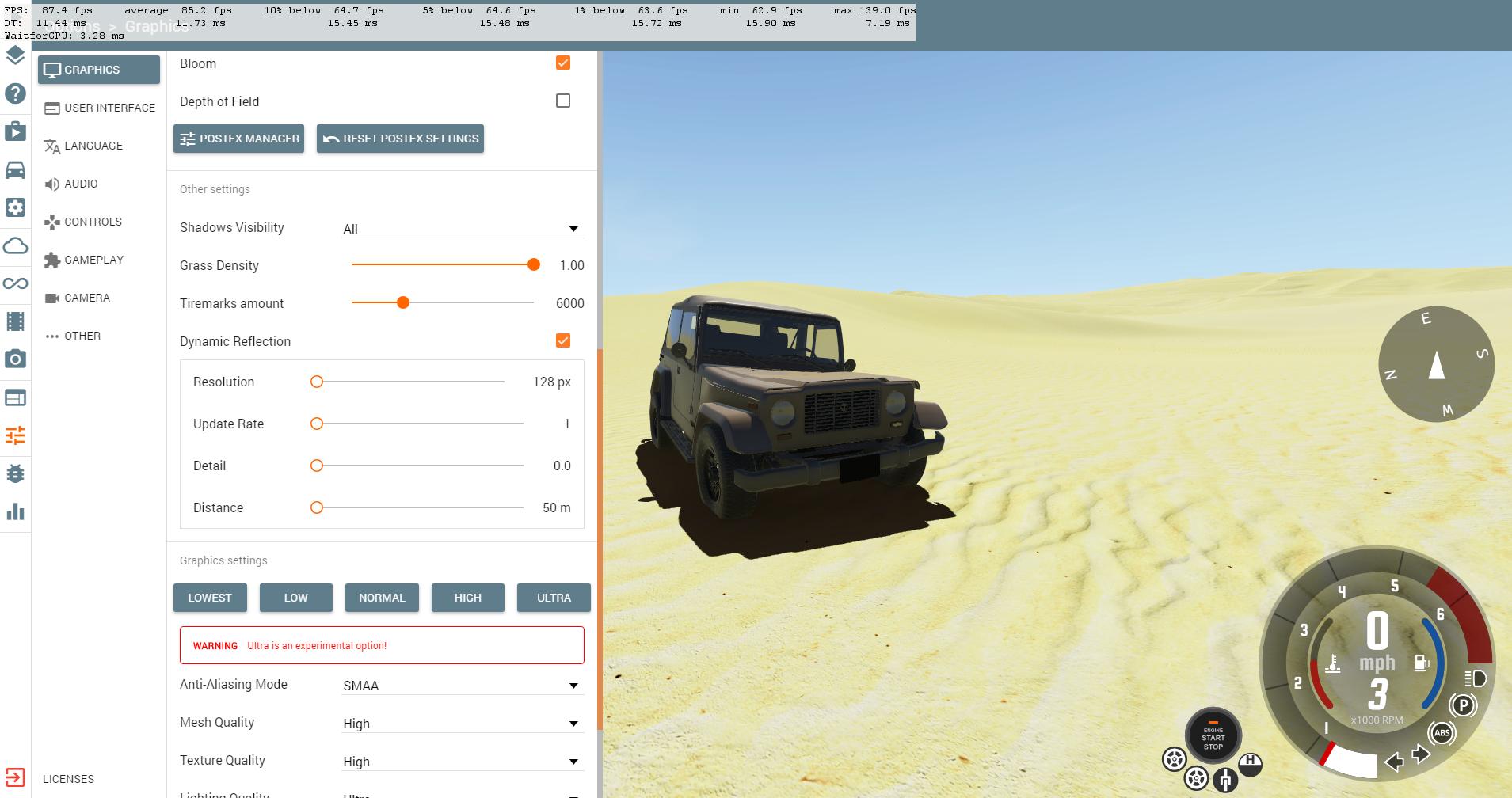
Task: Apply the Low graphics preset
Action: tap(295, 598)
